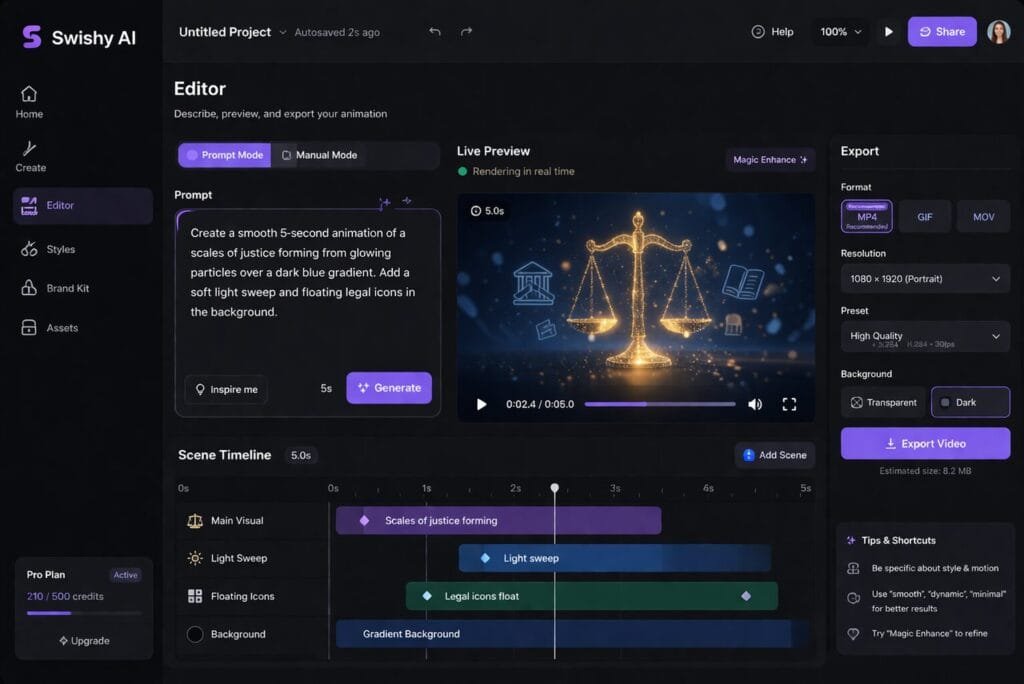Screen dimensions: 1024x684
Task: Open the Home page in sidebar
Action: [x=29, y=103]
